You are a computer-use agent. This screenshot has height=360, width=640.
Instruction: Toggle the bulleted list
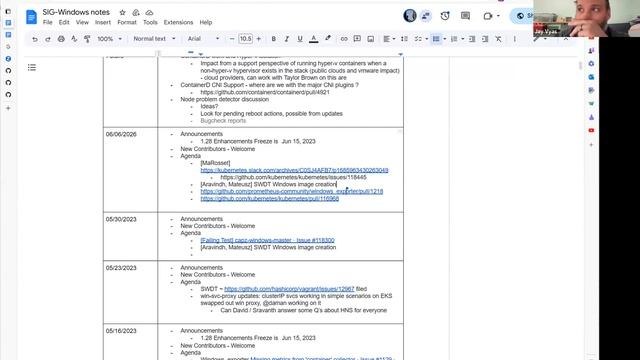click(x=436, y=39)
